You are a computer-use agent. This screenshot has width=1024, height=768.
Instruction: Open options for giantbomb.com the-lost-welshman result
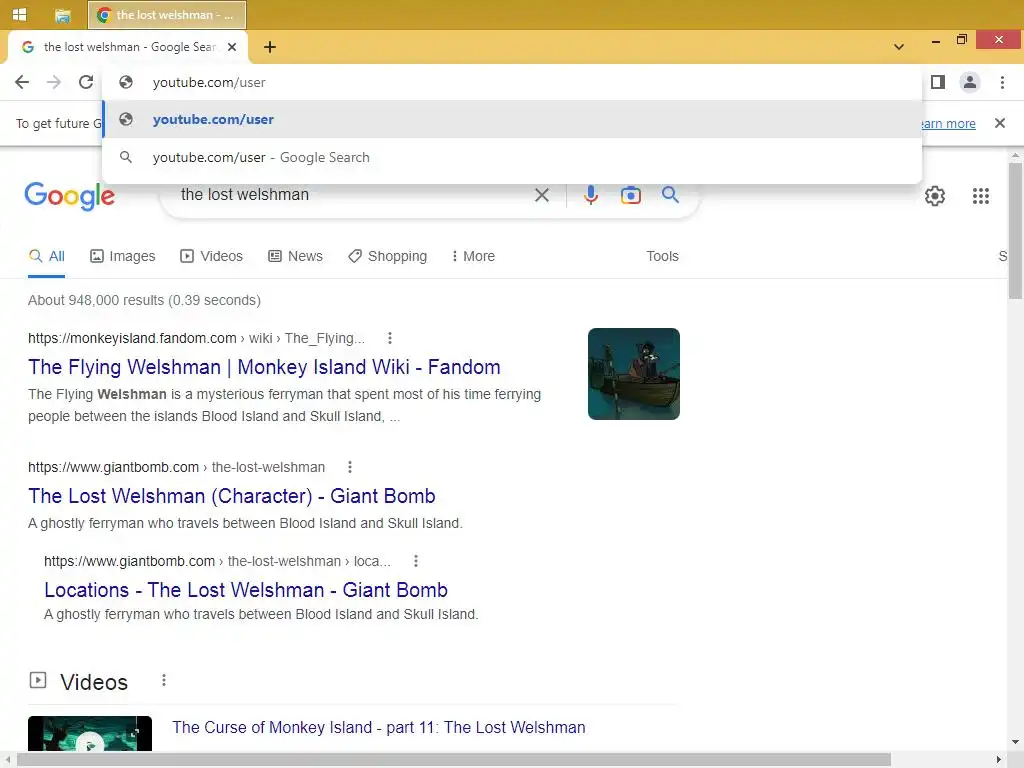350,467
